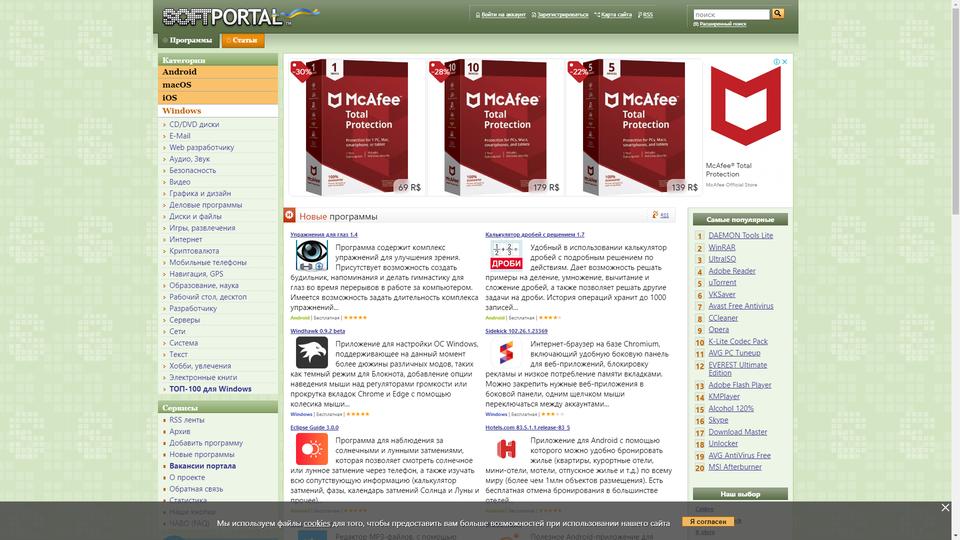Click the search magnifier button
The width and height of the screenshot is (960, 540).
pos(778,13)
